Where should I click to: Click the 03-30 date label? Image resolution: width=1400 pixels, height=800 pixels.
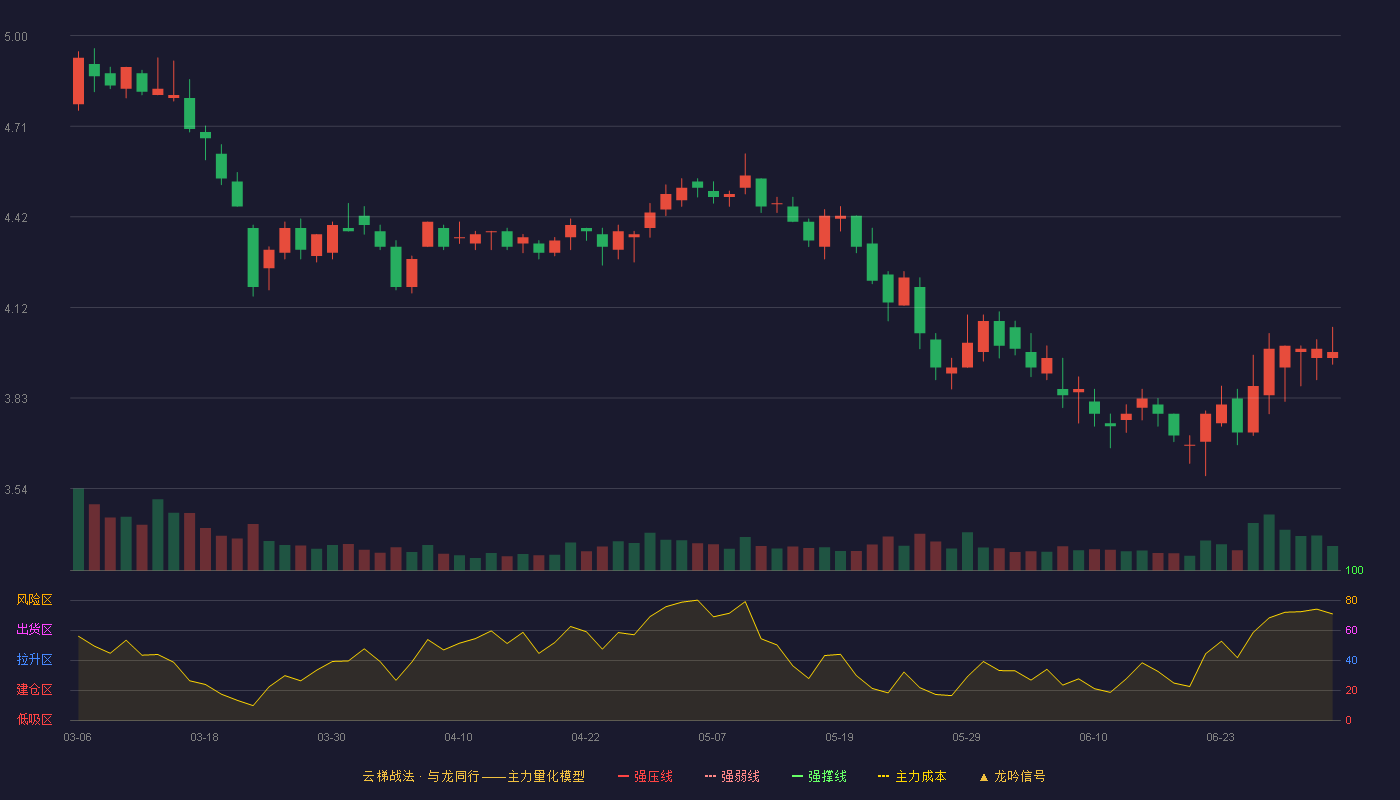click(331, 737)
